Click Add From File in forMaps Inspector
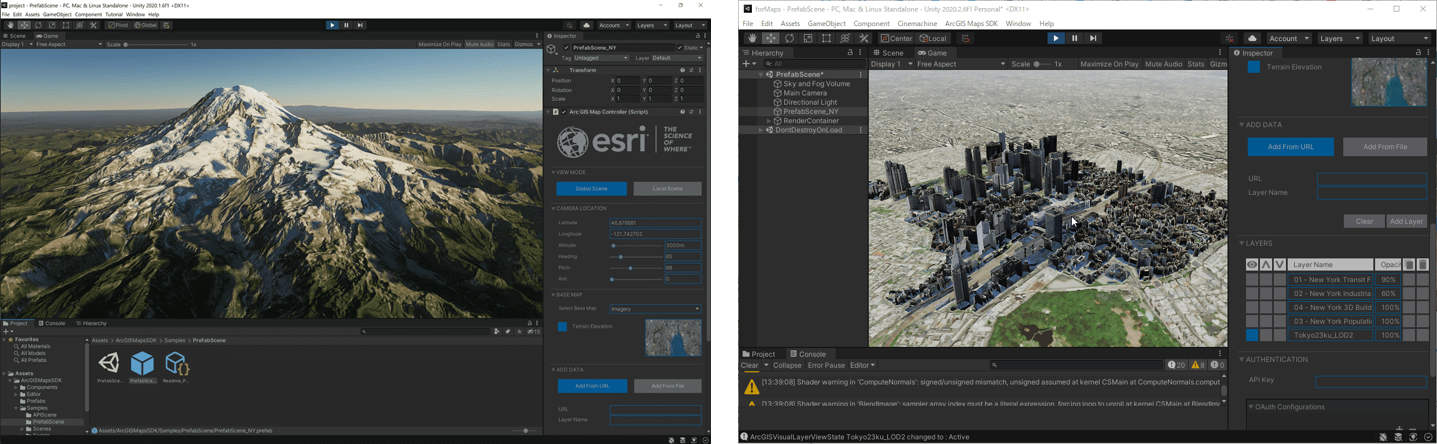This screenshot has width=1437, height=444. 1384,147
